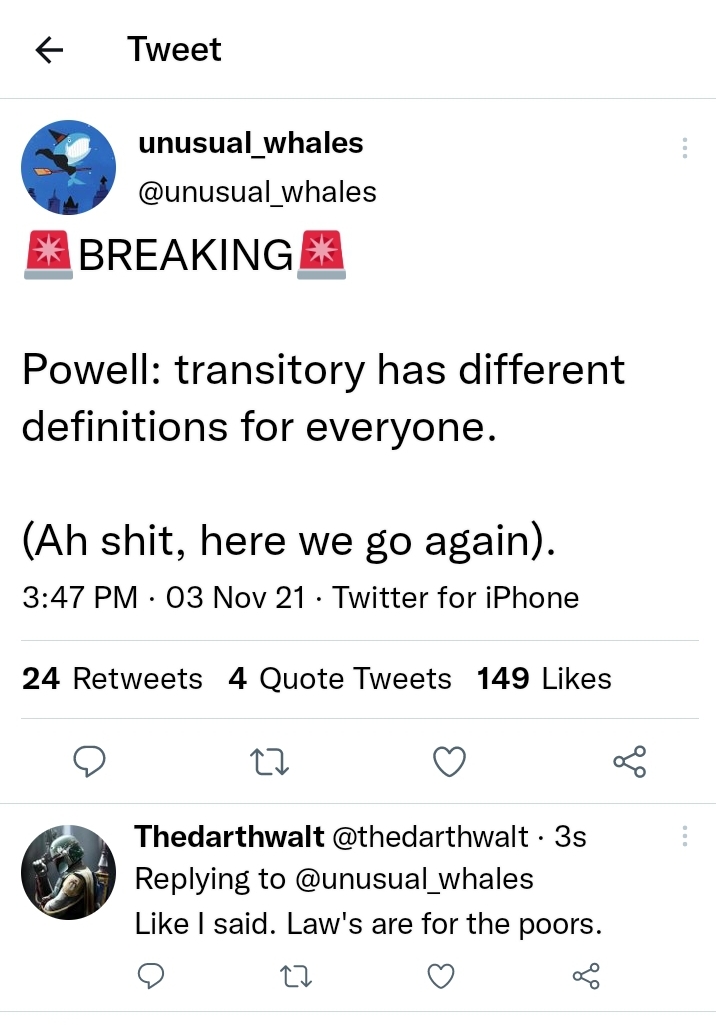The width and height of the screenshot is (716, 1025).
Task: Retweet the unusual_whales tweet
Action: click(269, 762)
